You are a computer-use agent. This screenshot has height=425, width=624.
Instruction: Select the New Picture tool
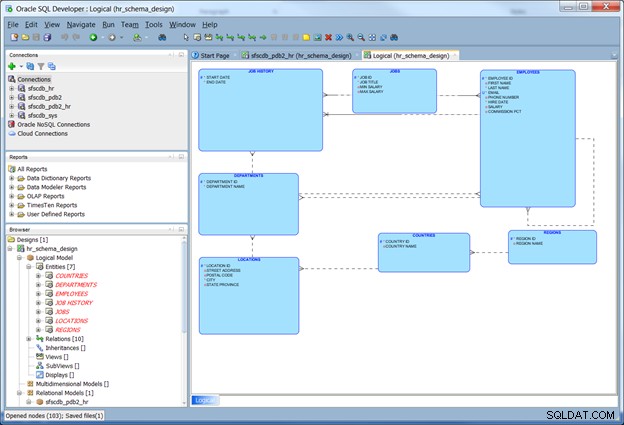click(x=317, y=37)
